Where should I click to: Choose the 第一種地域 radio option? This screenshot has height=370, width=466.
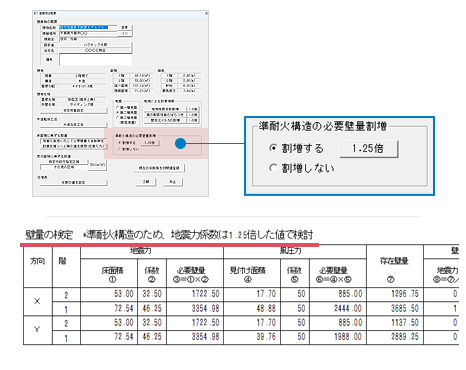pyautogui.click(x=118, y=107)
